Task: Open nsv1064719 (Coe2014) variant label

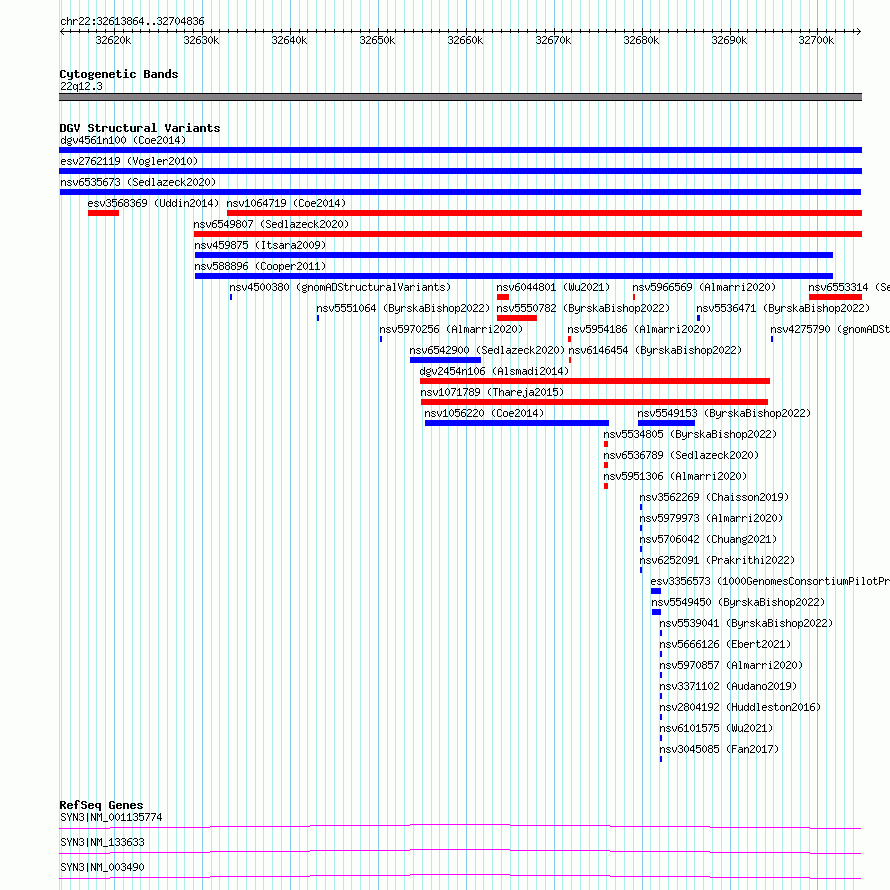Action: [286, 203]
